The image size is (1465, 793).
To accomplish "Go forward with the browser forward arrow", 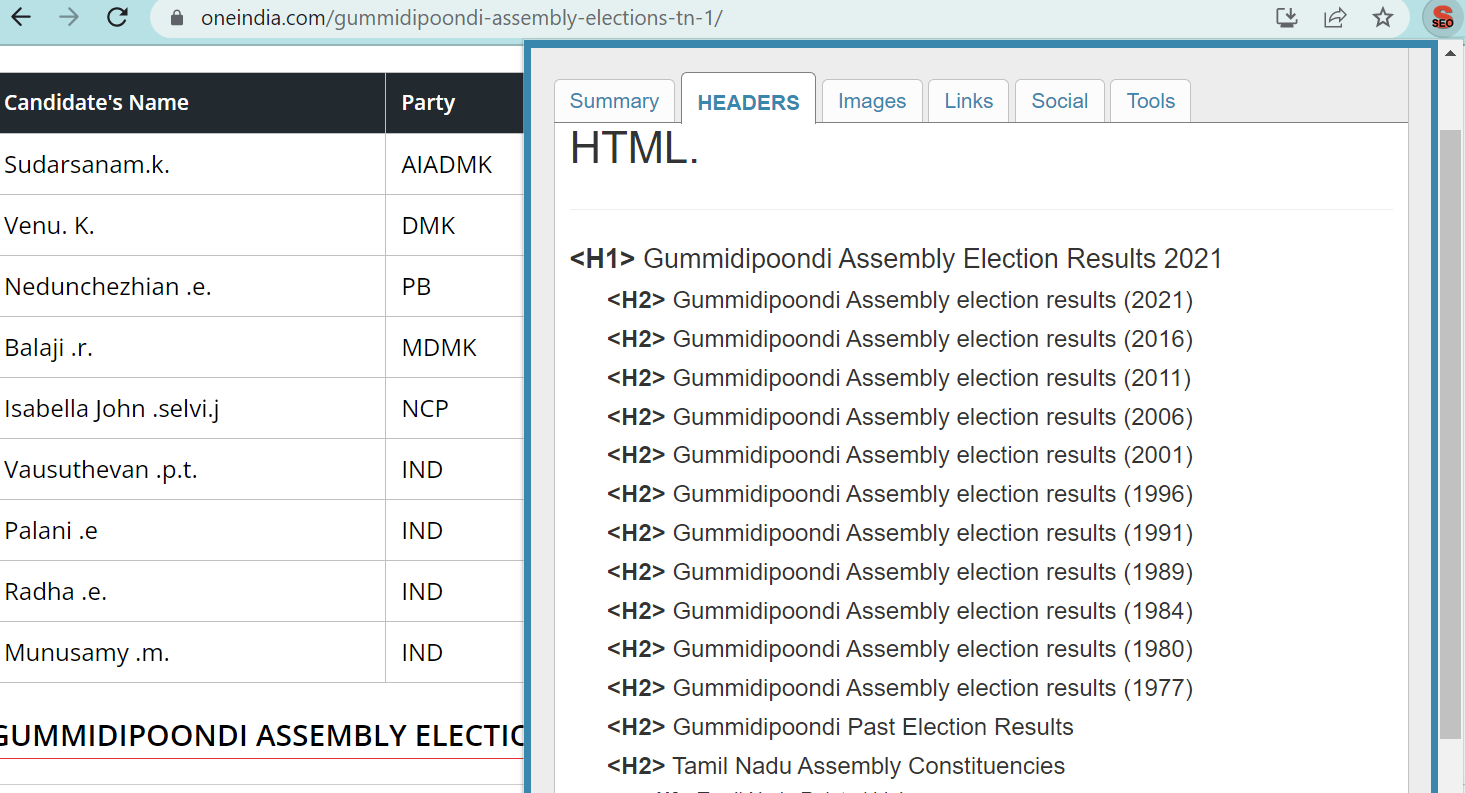I will pos(69,17).
